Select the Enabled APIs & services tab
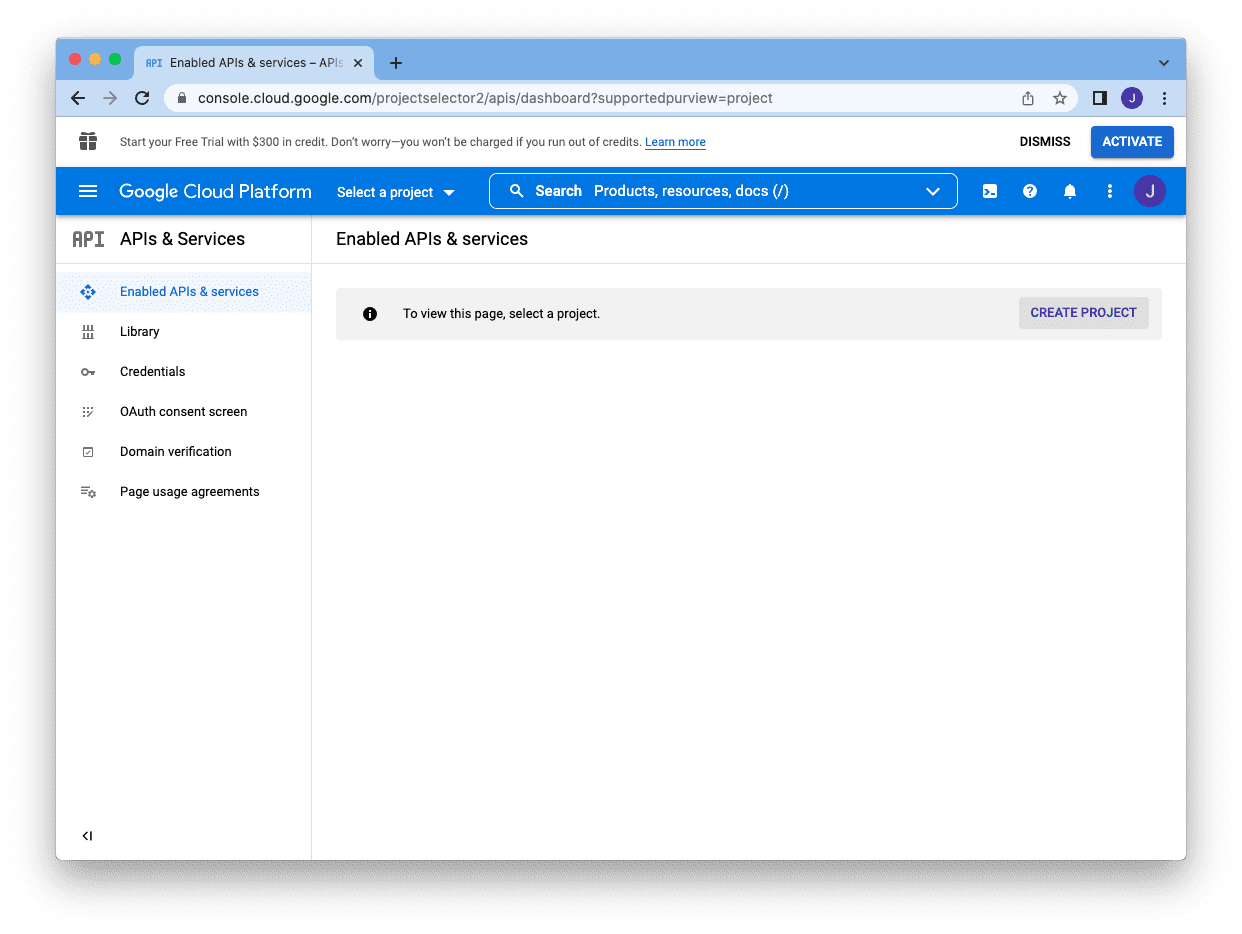The height and width of the screenshot is (934, 1242). tap(254, 63)
